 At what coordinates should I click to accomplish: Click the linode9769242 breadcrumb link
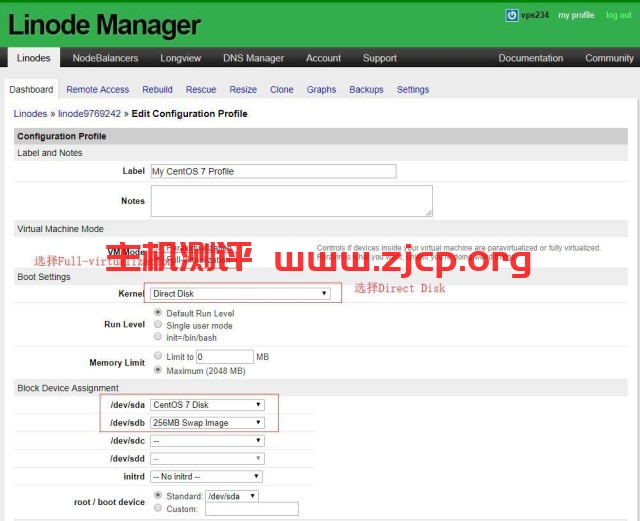coord(89,114)
